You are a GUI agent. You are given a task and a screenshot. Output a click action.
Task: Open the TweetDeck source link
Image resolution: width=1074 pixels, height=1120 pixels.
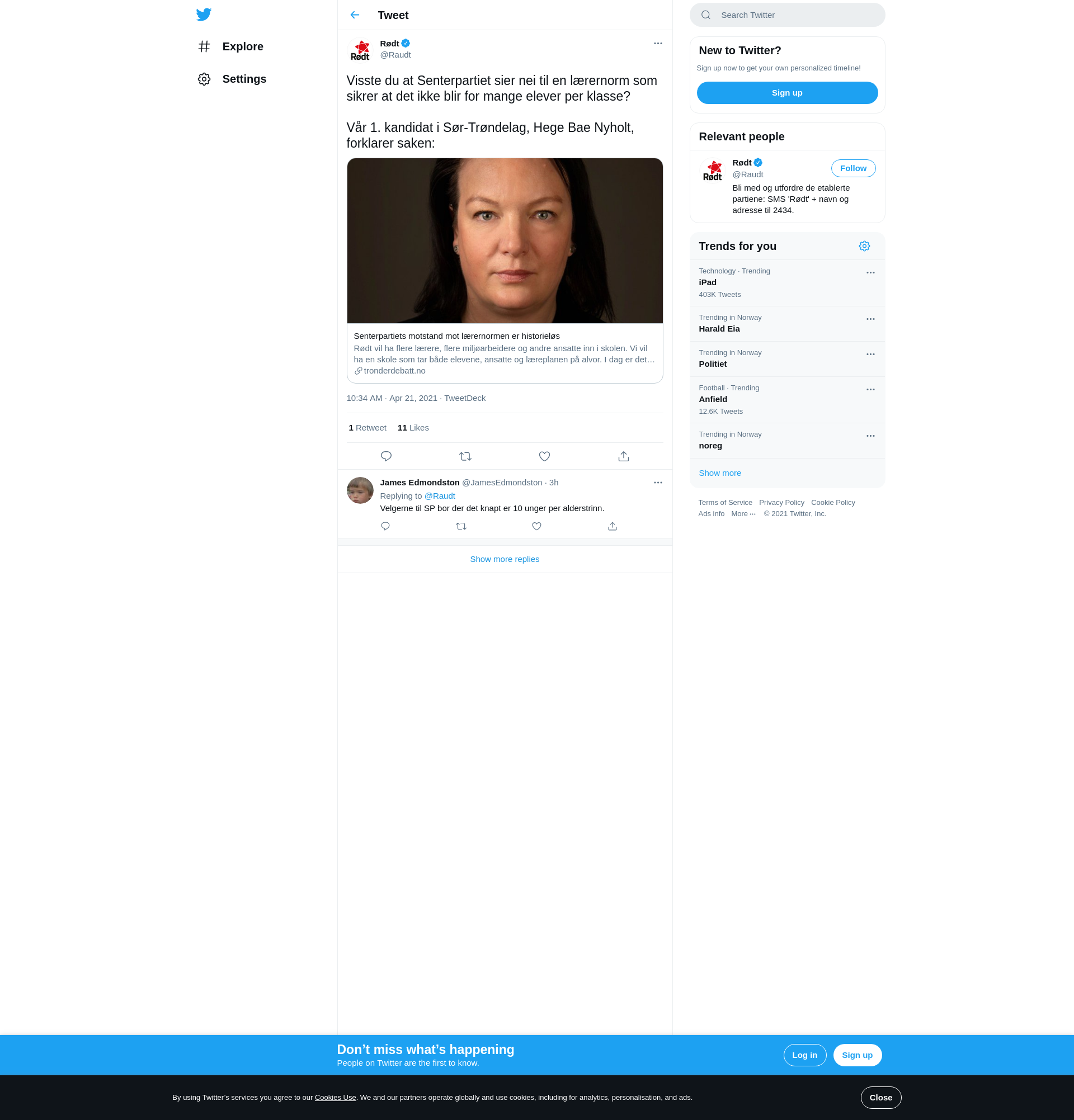[x=465, y=398]
